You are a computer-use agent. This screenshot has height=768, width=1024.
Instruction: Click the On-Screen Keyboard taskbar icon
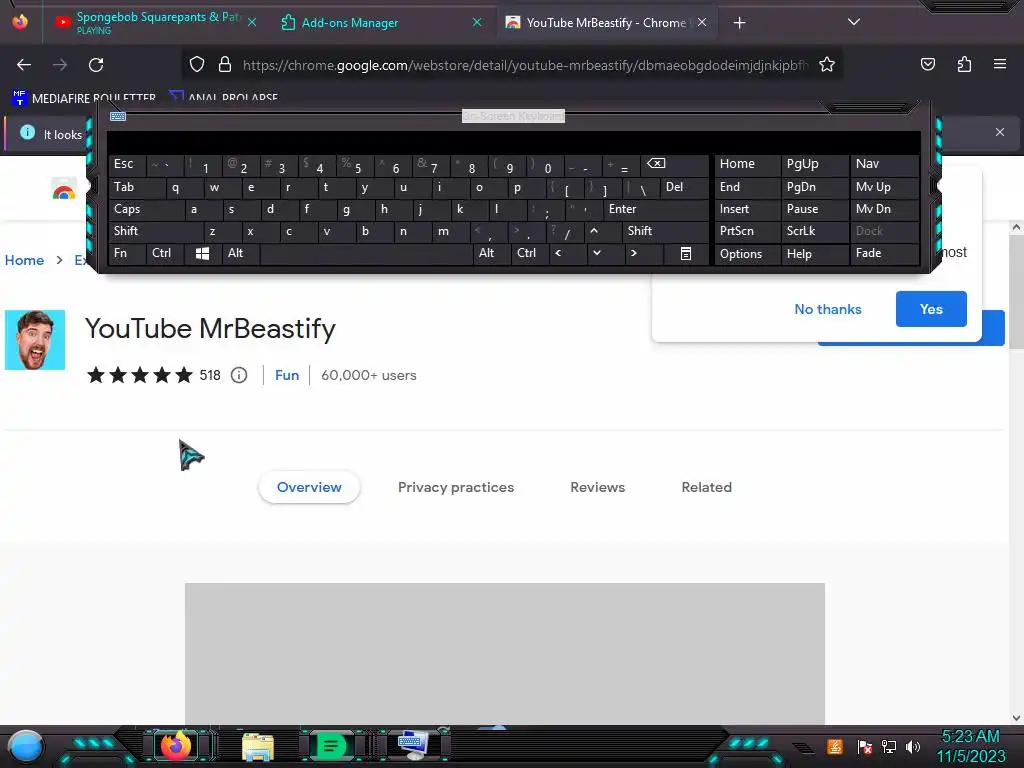pos(412,745)
